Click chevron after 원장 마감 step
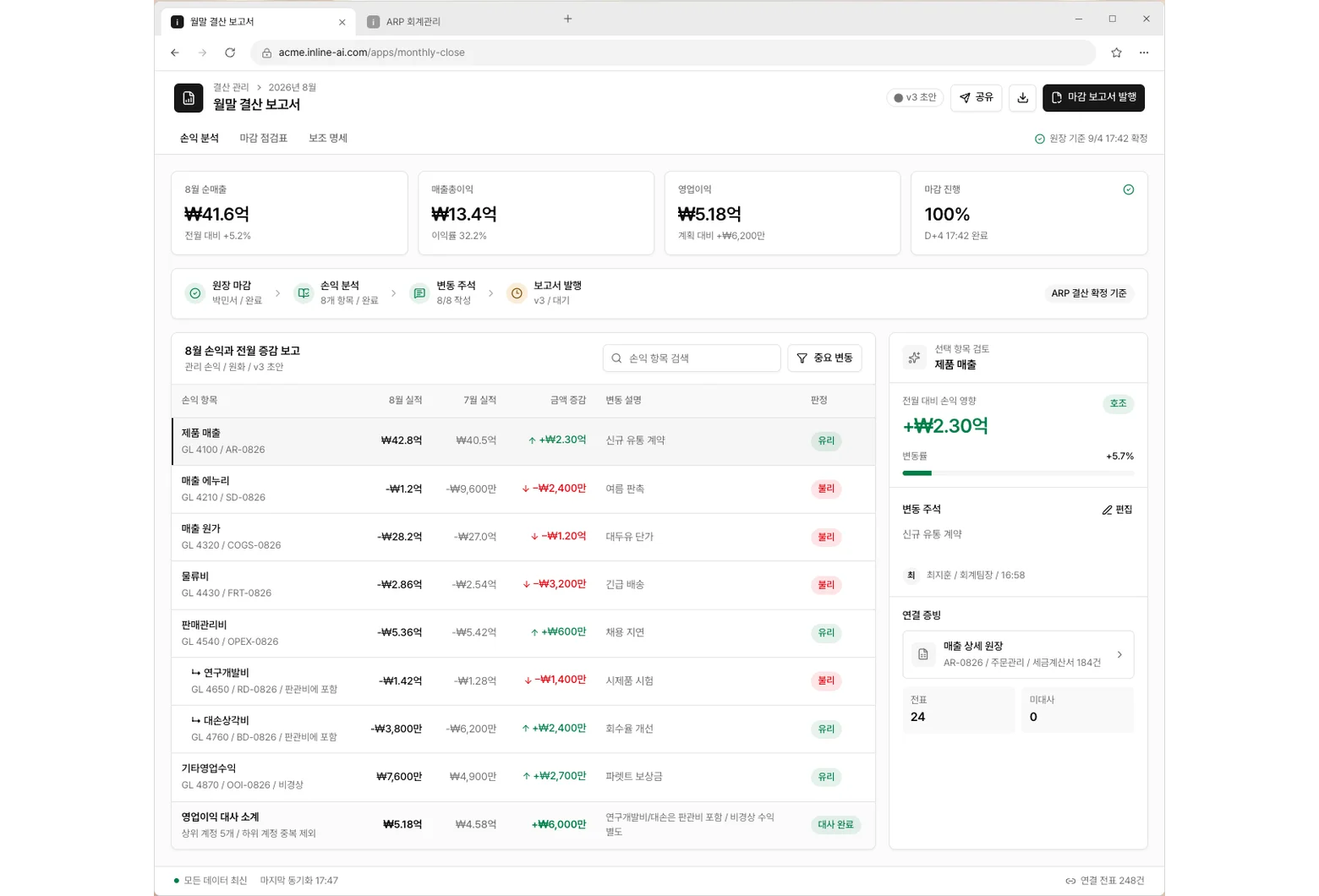 pyautogui.click(x=277, y=293)
